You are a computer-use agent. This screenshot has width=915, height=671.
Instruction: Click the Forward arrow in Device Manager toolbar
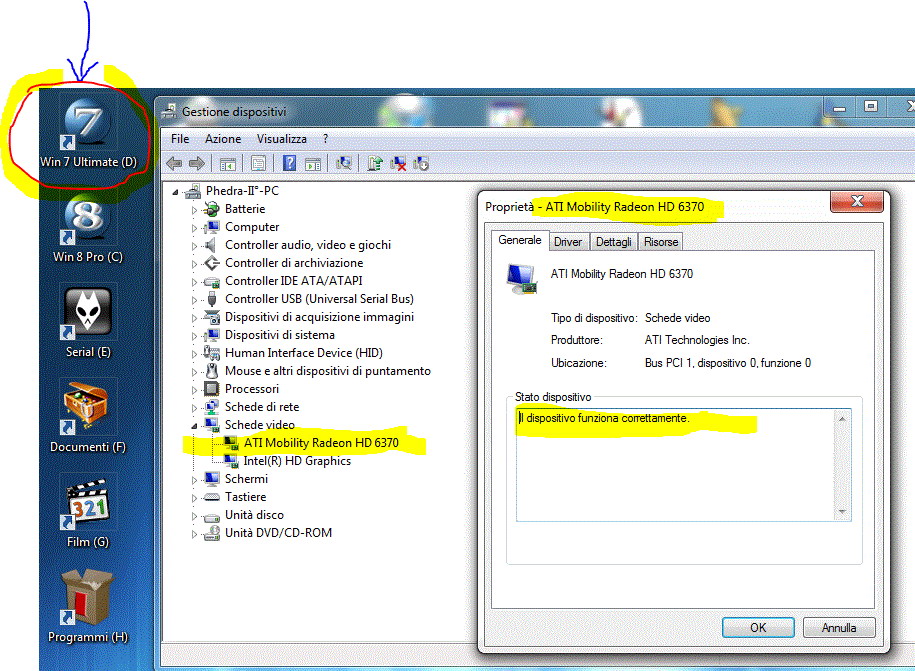[197, 163]
